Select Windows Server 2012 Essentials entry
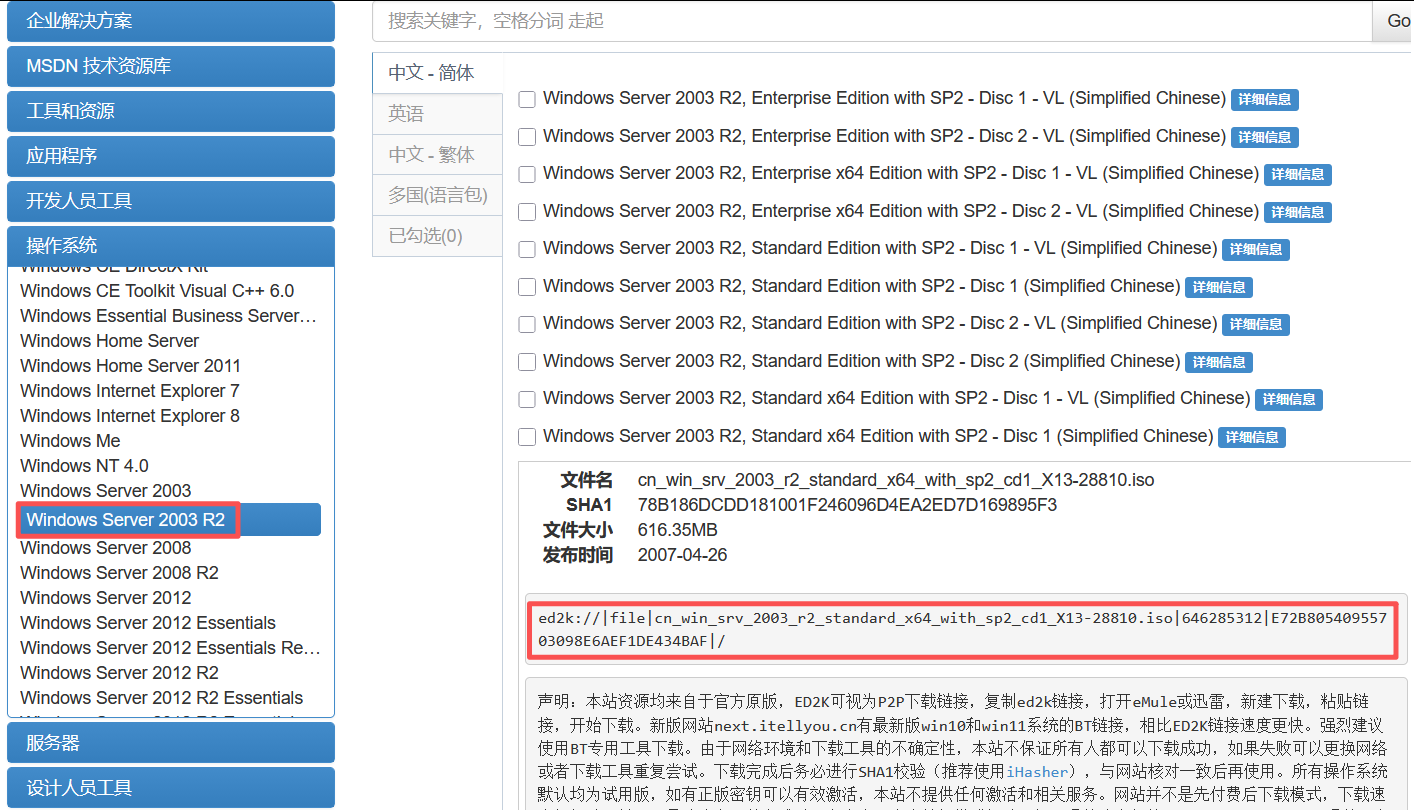Viewport: 1414px width, 810px height. (148, 623)
